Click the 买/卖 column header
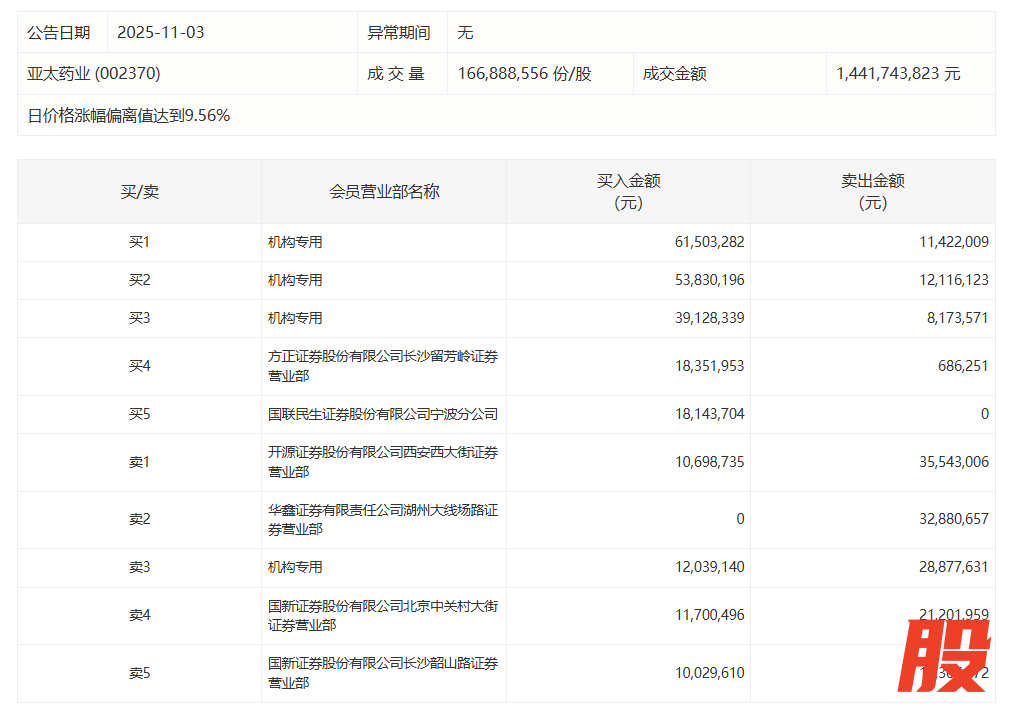 tap(139, 191)
